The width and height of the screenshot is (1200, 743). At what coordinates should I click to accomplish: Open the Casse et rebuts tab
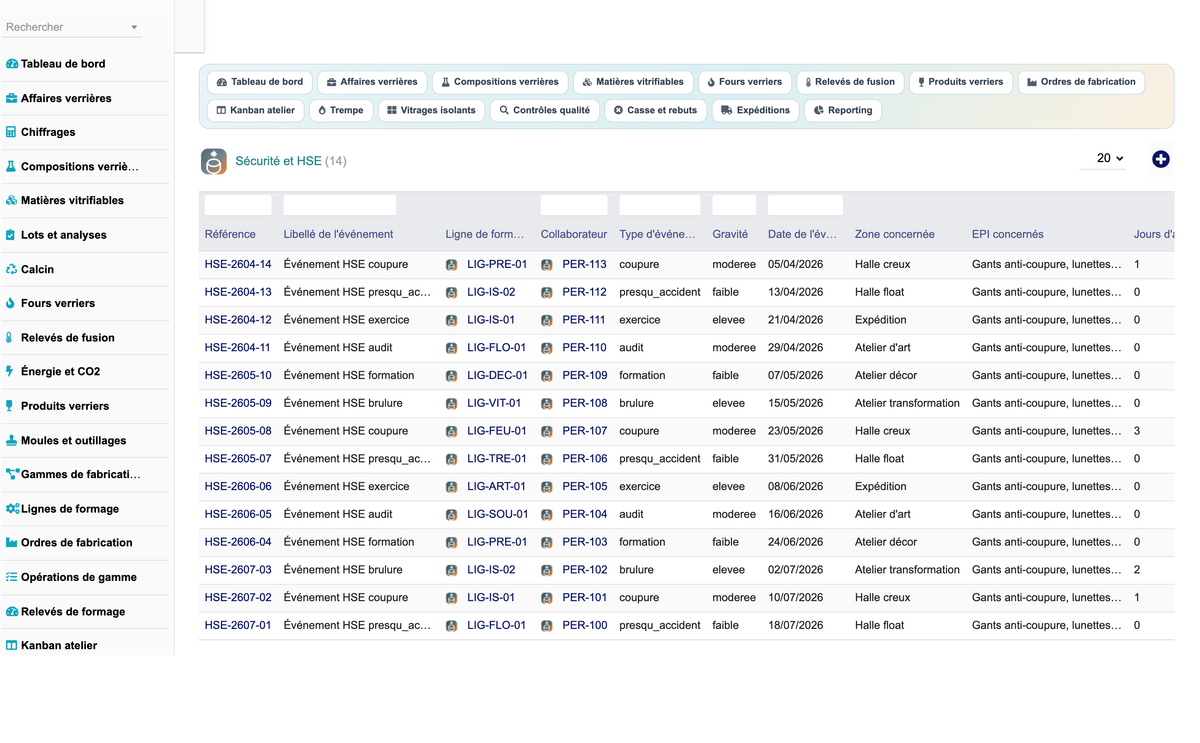(656, 110)
